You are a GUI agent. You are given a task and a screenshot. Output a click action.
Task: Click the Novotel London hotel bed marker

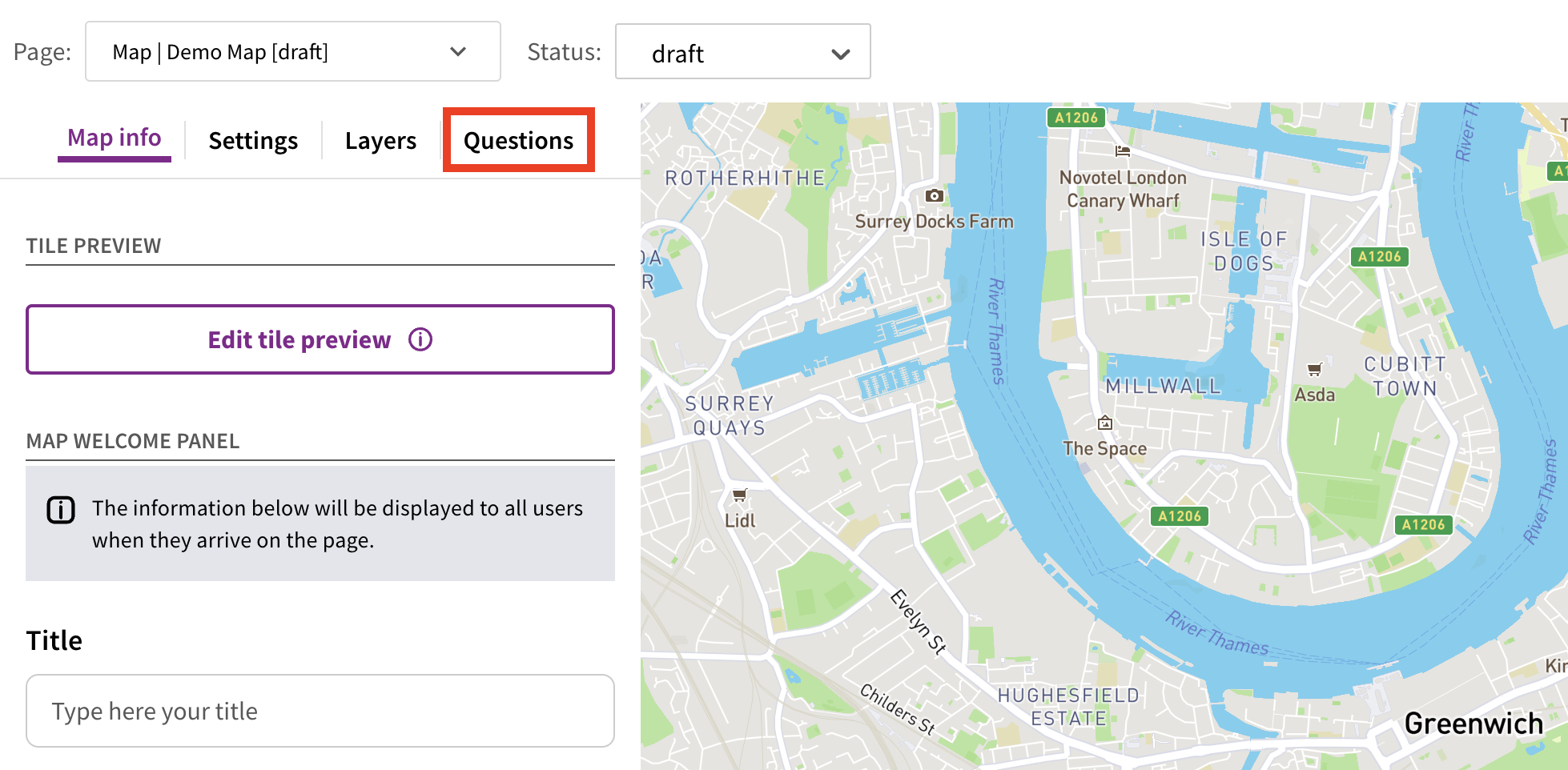pos(1123,150)
